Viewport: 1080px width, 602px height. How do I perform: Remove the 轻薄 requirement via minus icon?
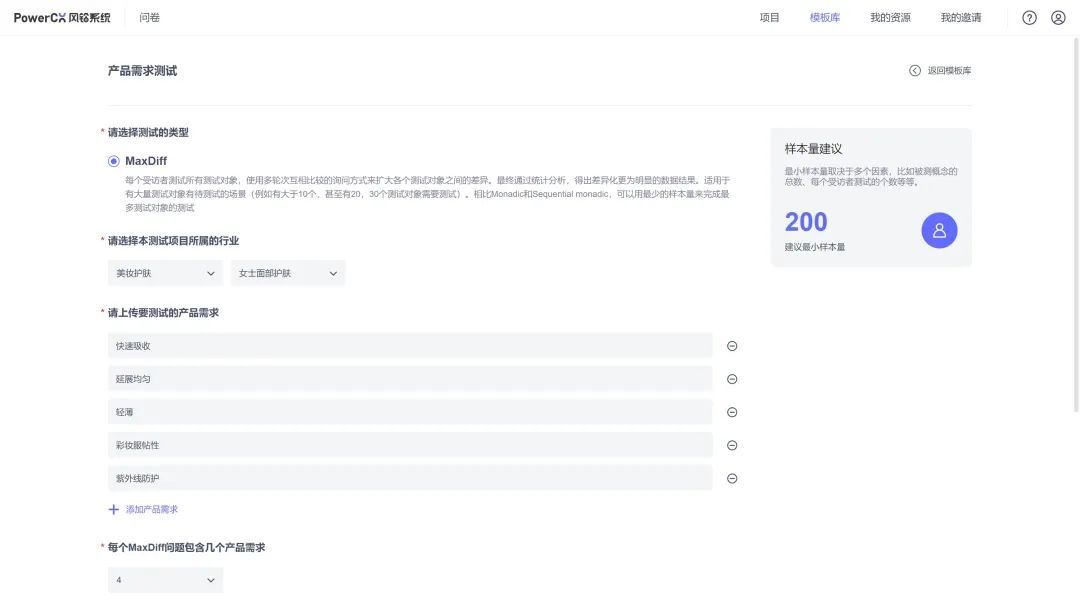(x=732, y=412)
